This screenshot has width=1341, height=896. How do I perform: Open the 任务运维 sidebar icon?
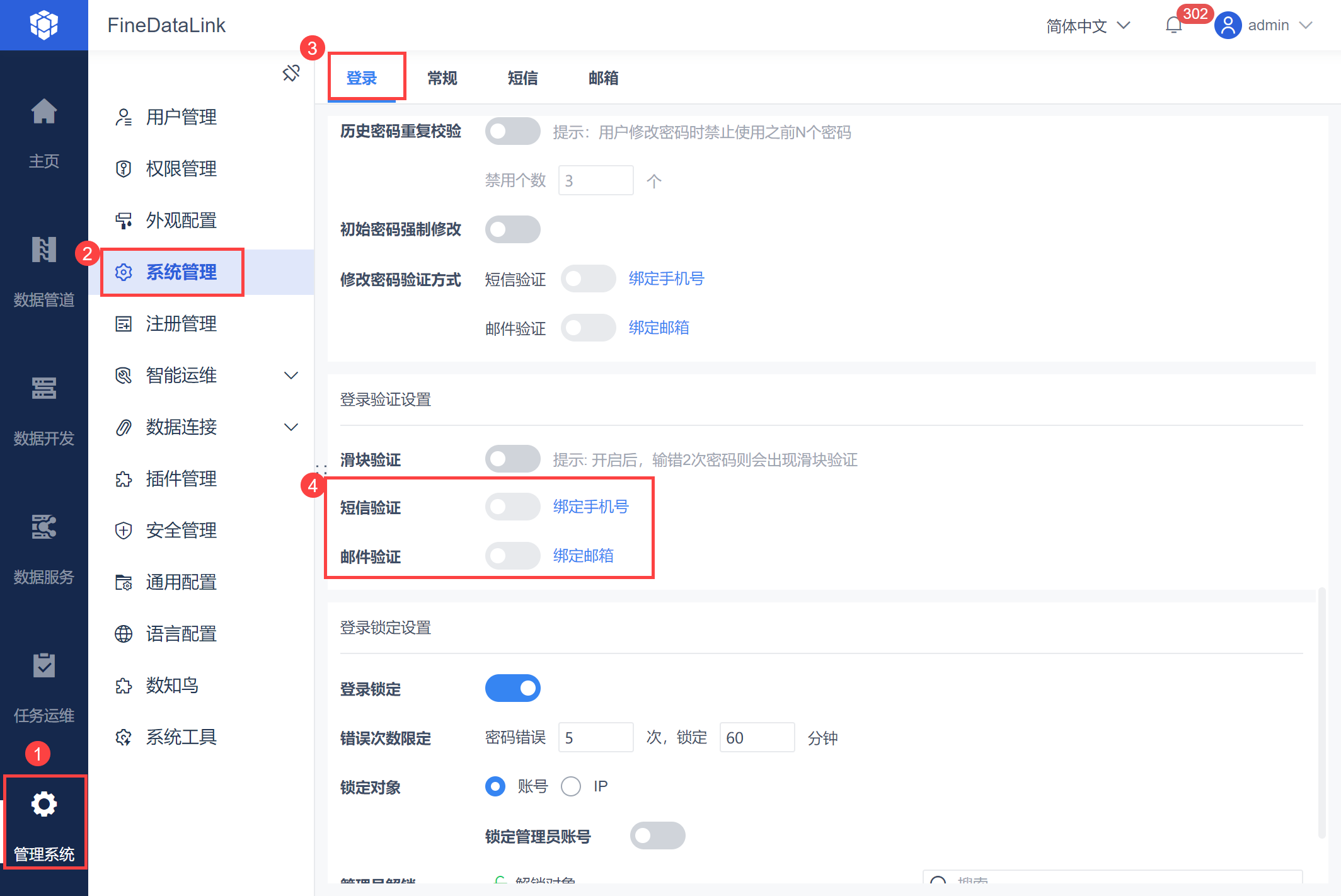43,666
